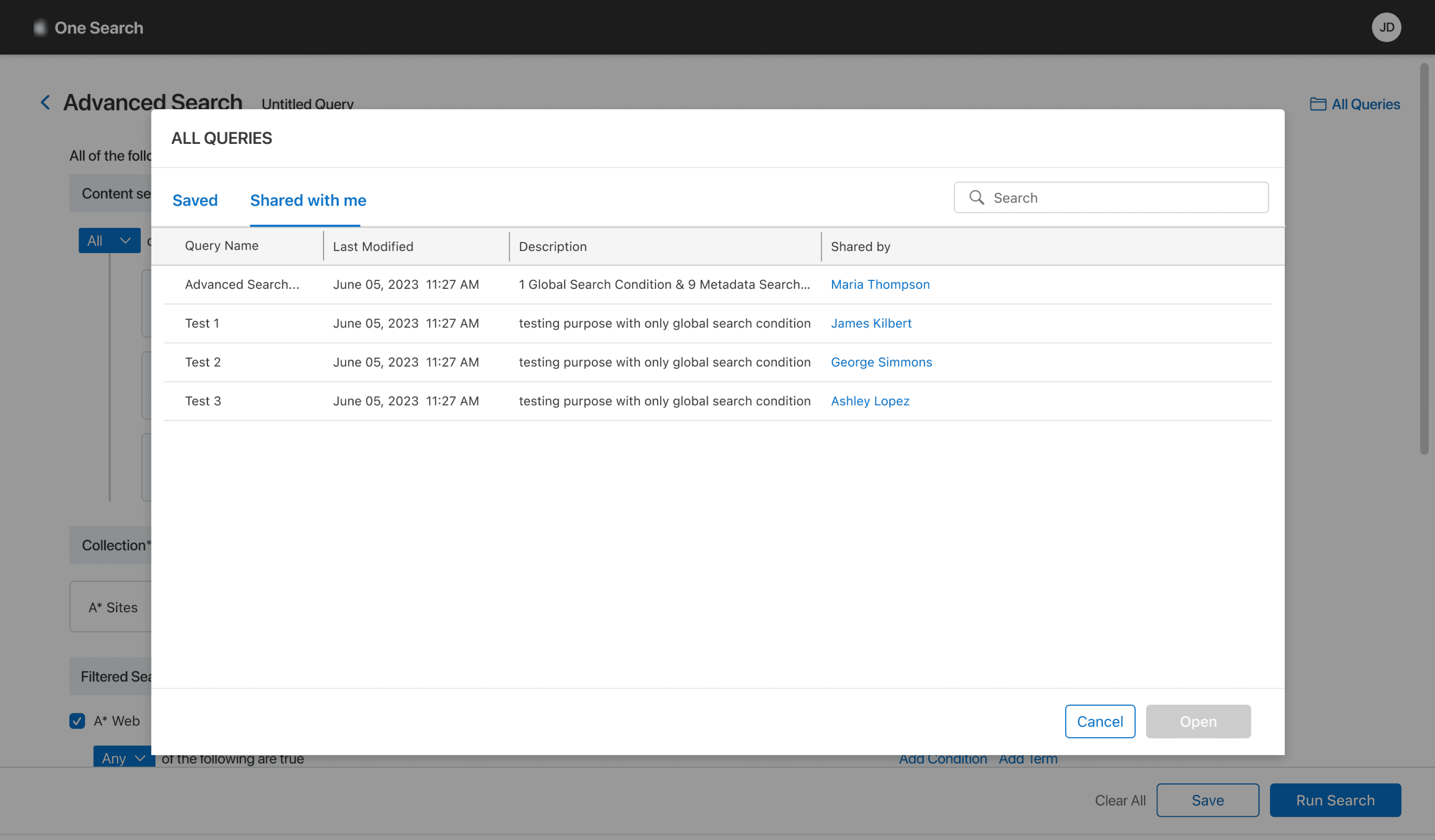Click the magnifier icon in search box
The image size is (1435, 840).
click(x=976, y=198)
